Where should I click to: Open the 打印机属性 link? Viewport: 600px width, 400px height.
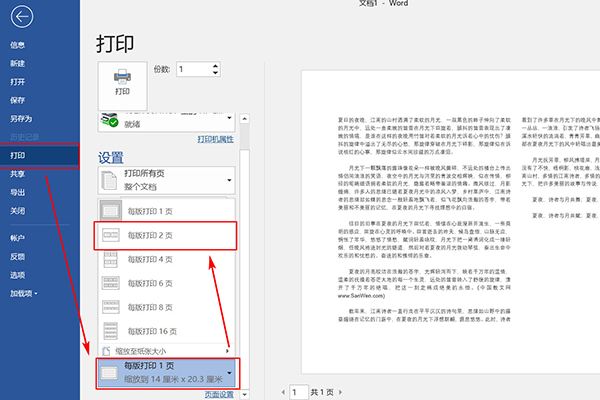tap(215, 139)
